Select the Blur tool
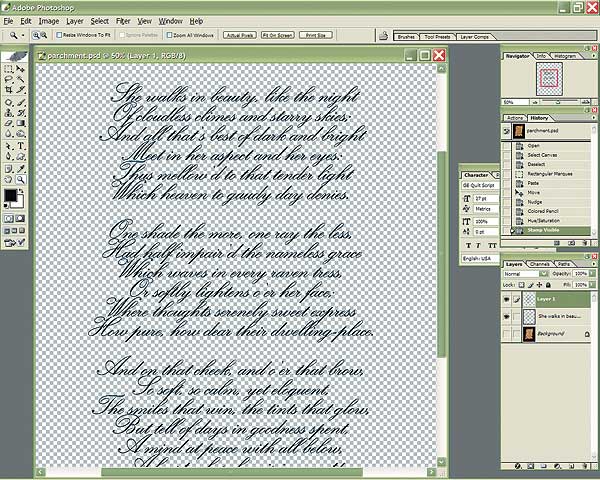The image size is (600, 480). tap(8, 134)
